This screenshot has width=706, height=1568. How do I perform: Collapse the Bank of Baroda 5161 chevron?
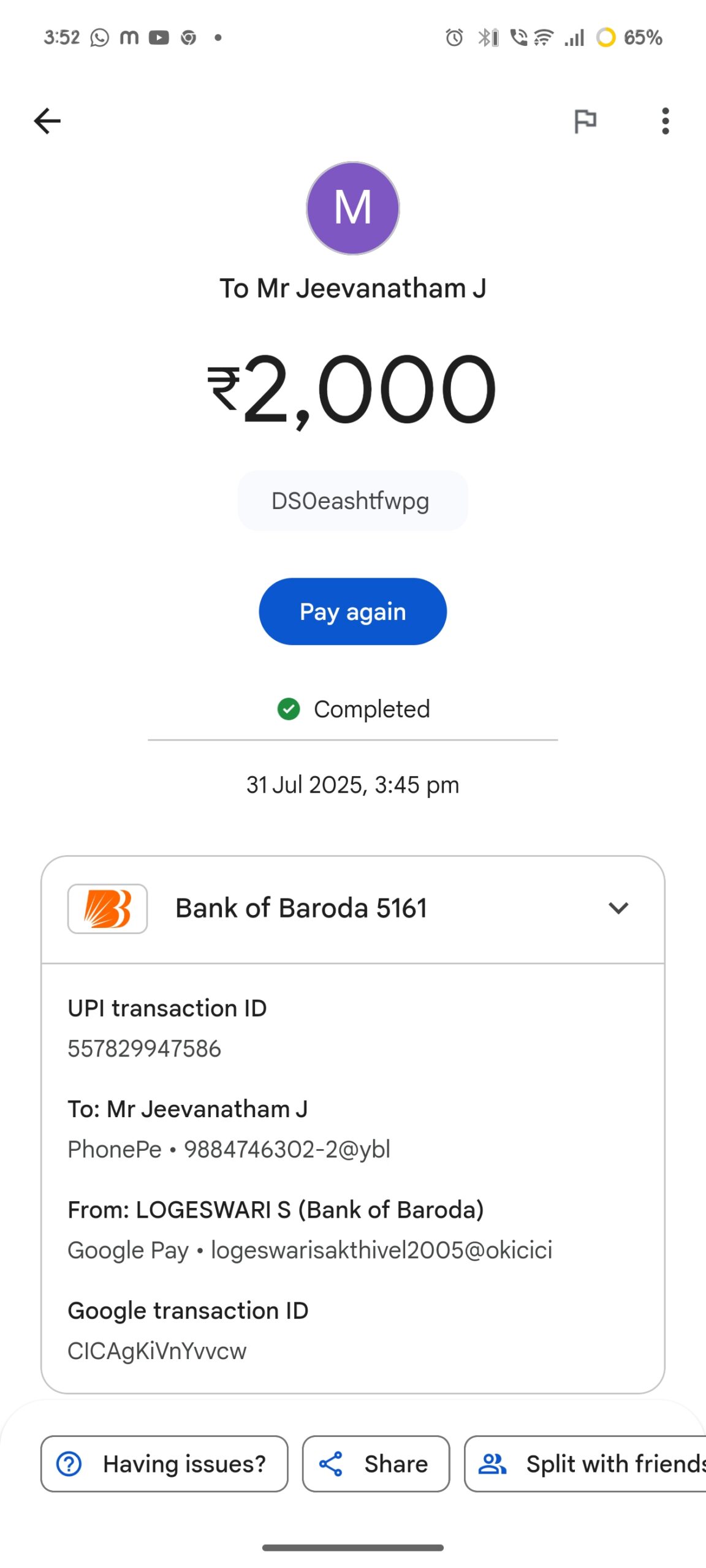pos(618,908)
